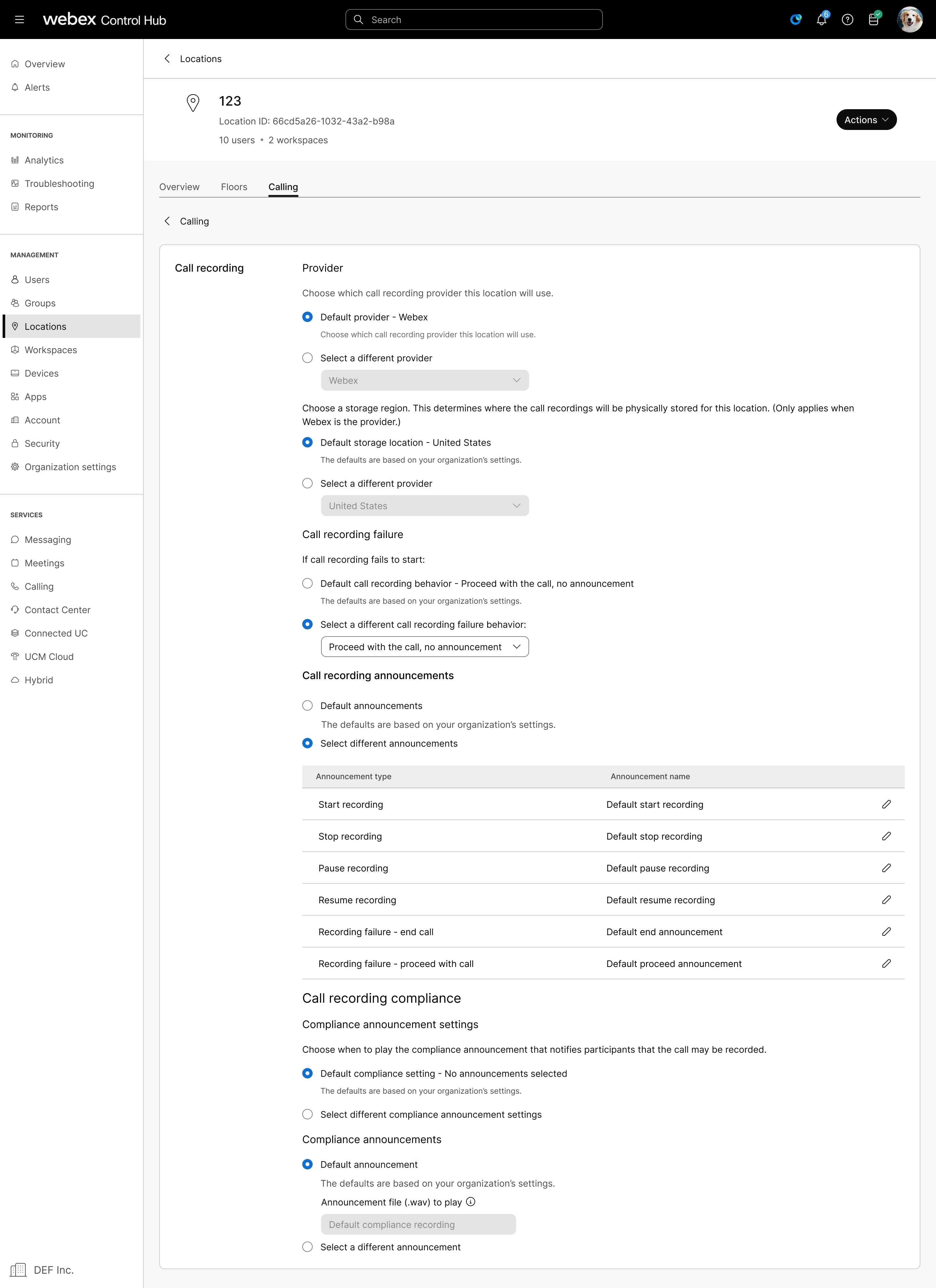Click inside the Search field
Viewport: 936px width, 1288px height.
point(474,19)
